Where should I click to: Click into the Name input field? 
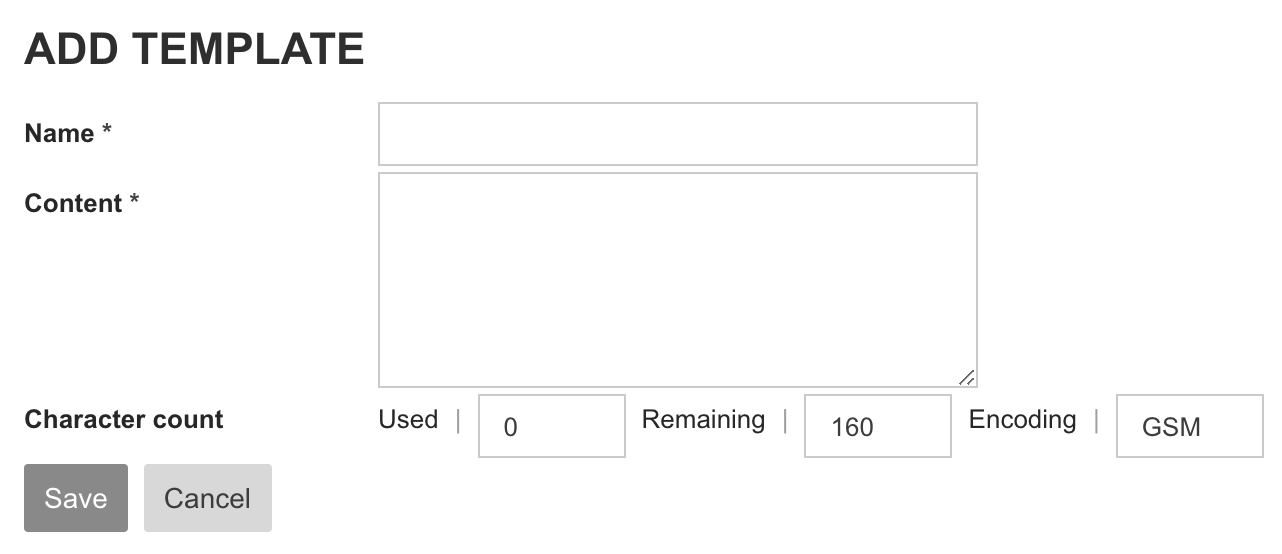click(677, 134)
